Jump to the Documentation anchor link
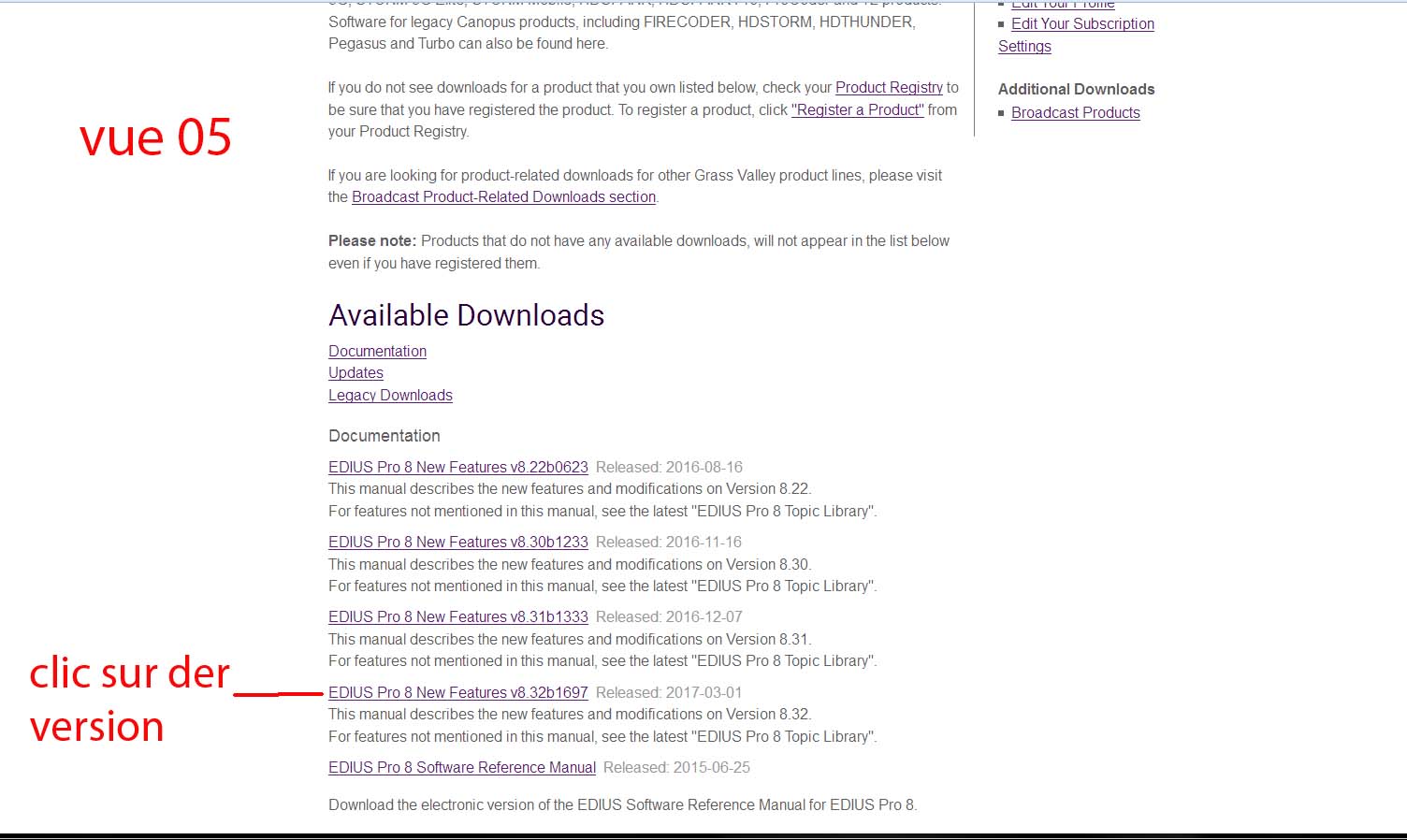Image resolution: width=1407 pixels, height=840 pixels. (377, 351)
